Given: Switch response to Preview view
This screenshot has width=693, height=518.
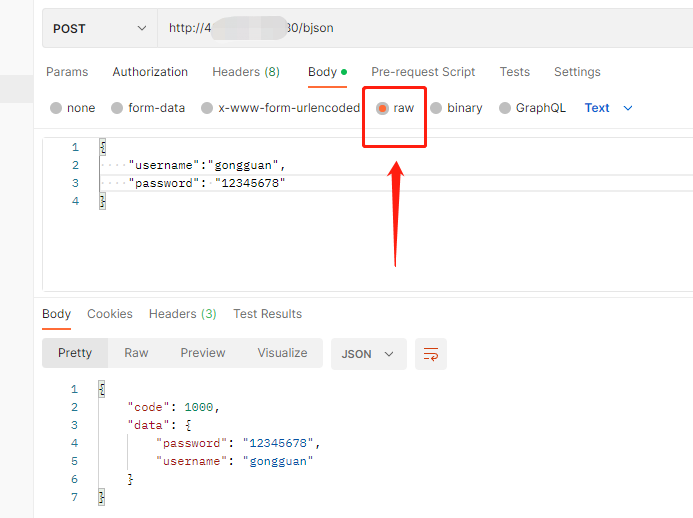Looking at the screenshot, I should (x=203, y=353).
